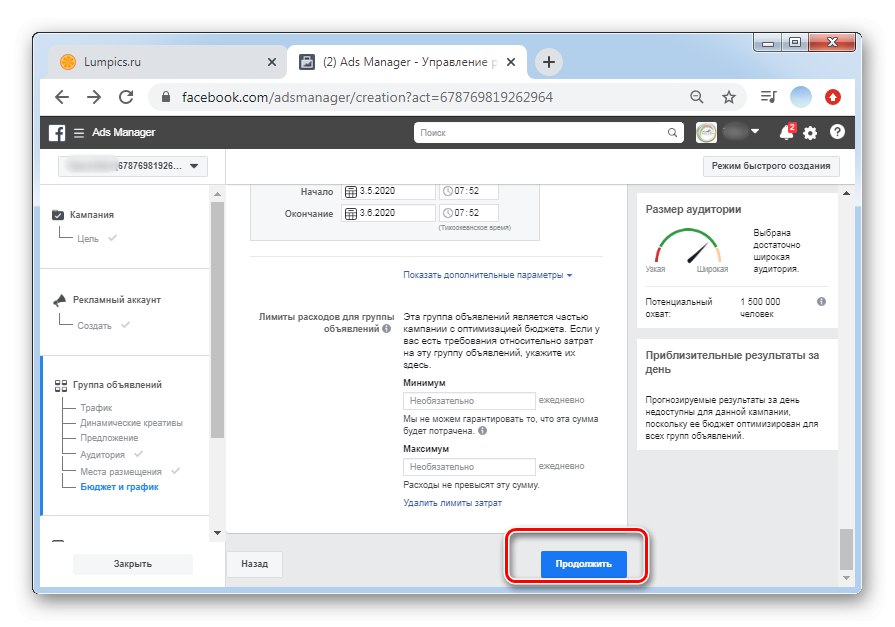The height and width of the screenshot is (627, 895).
Task: Open a new browser tab
Action: (x=549, y=62)
